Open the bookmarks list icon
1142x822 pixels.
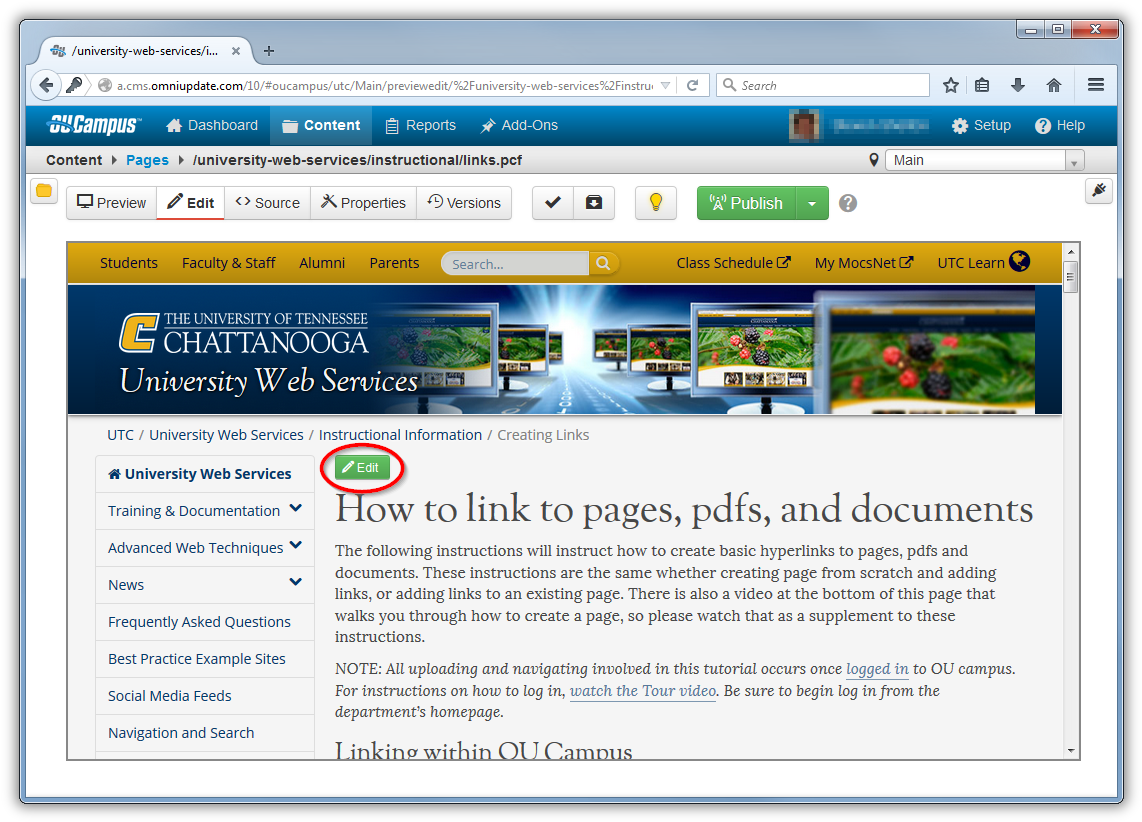(982, 85)
